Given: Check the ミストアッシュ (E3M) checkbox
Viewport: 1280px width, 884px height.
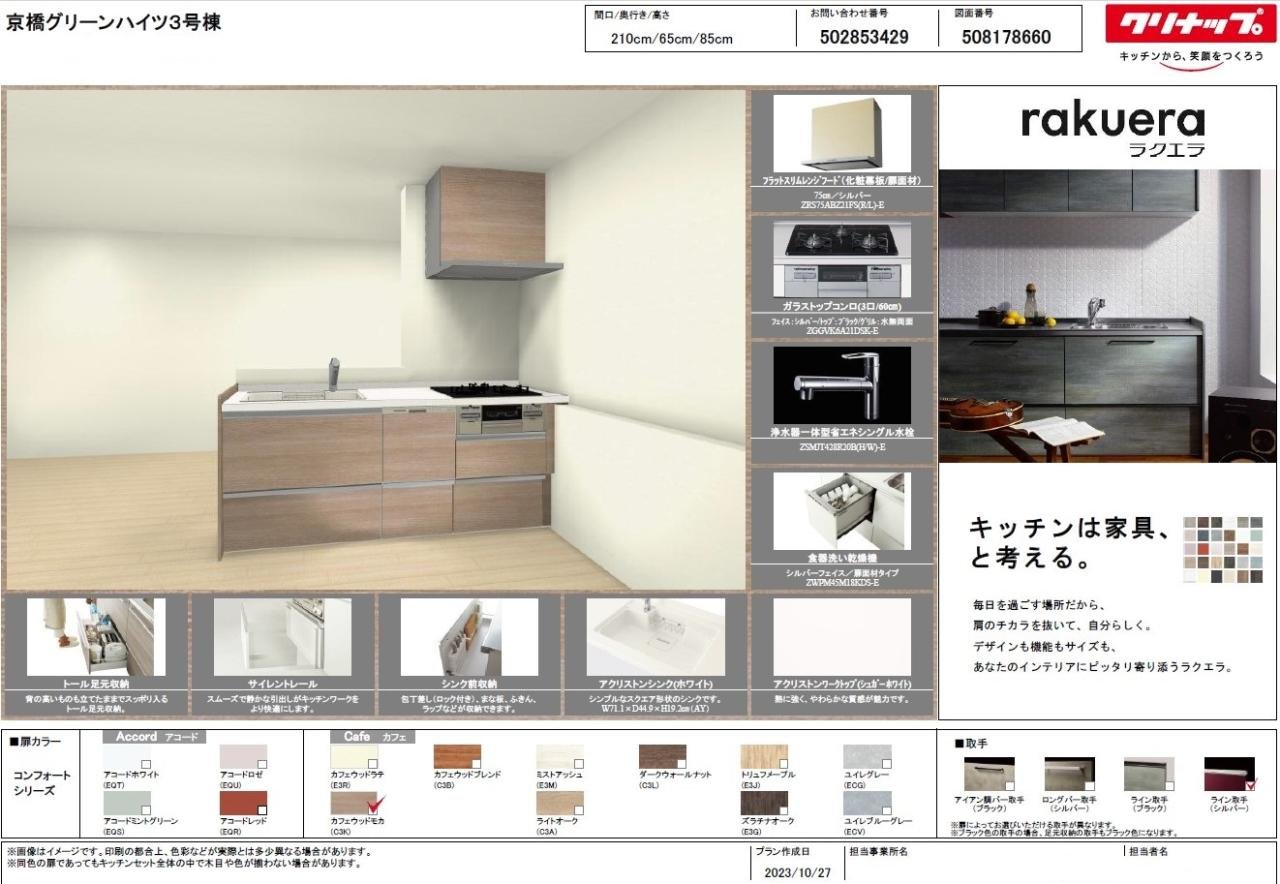Looking at the screenshot, I should point(578,764).
